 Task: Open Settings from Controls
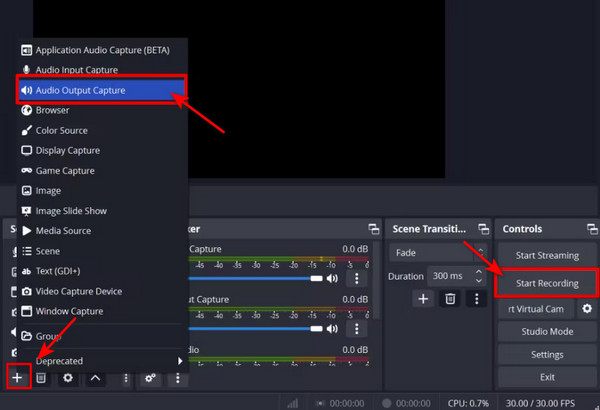[547, 354]
